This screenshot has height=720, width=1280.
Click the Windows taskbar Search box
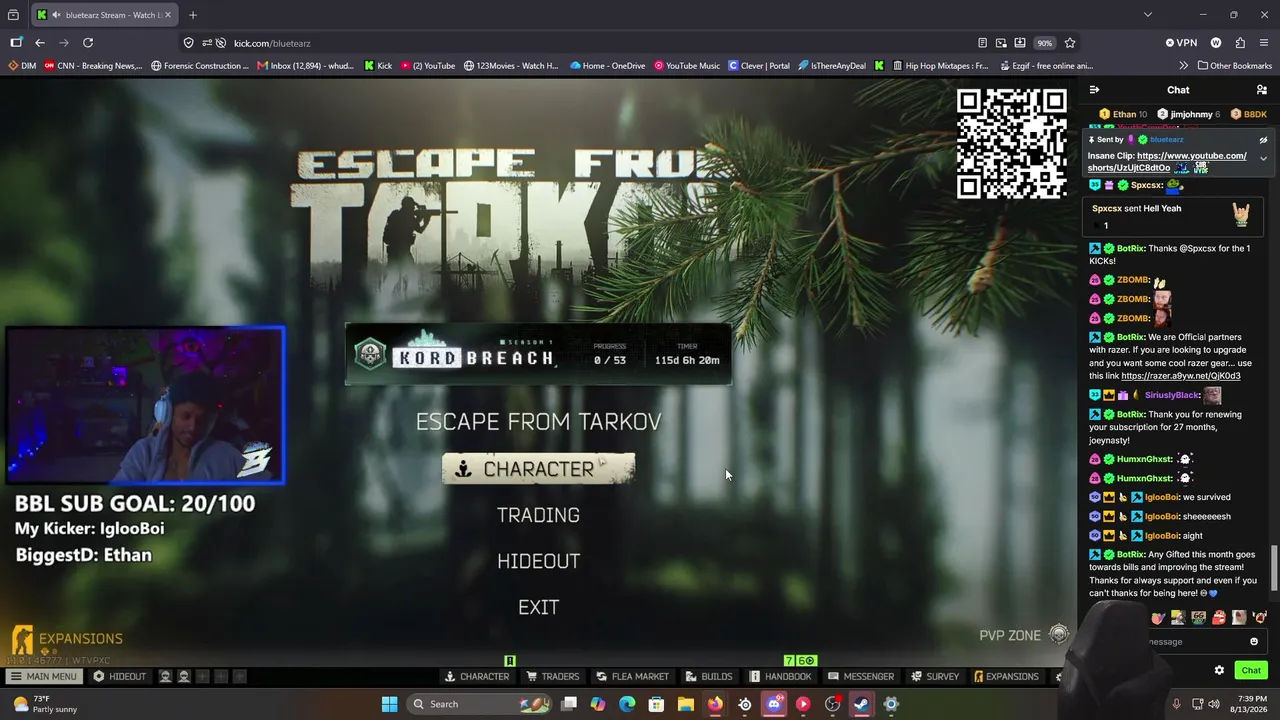point(480,704)
